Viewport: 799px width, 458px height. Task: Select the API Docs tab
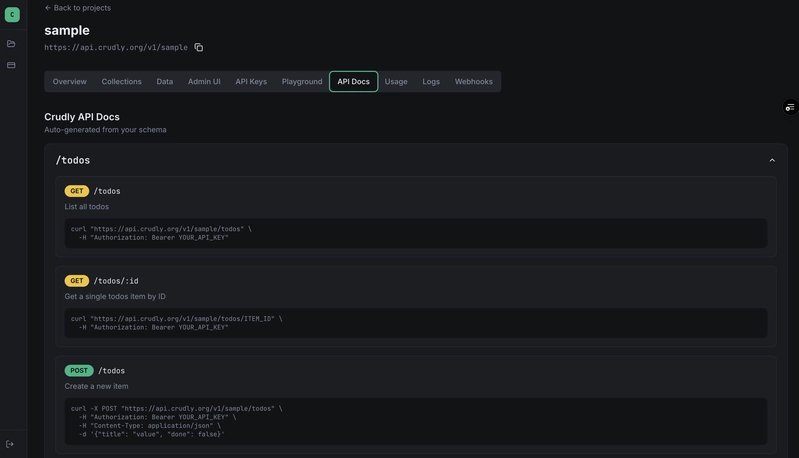(354, 82)
